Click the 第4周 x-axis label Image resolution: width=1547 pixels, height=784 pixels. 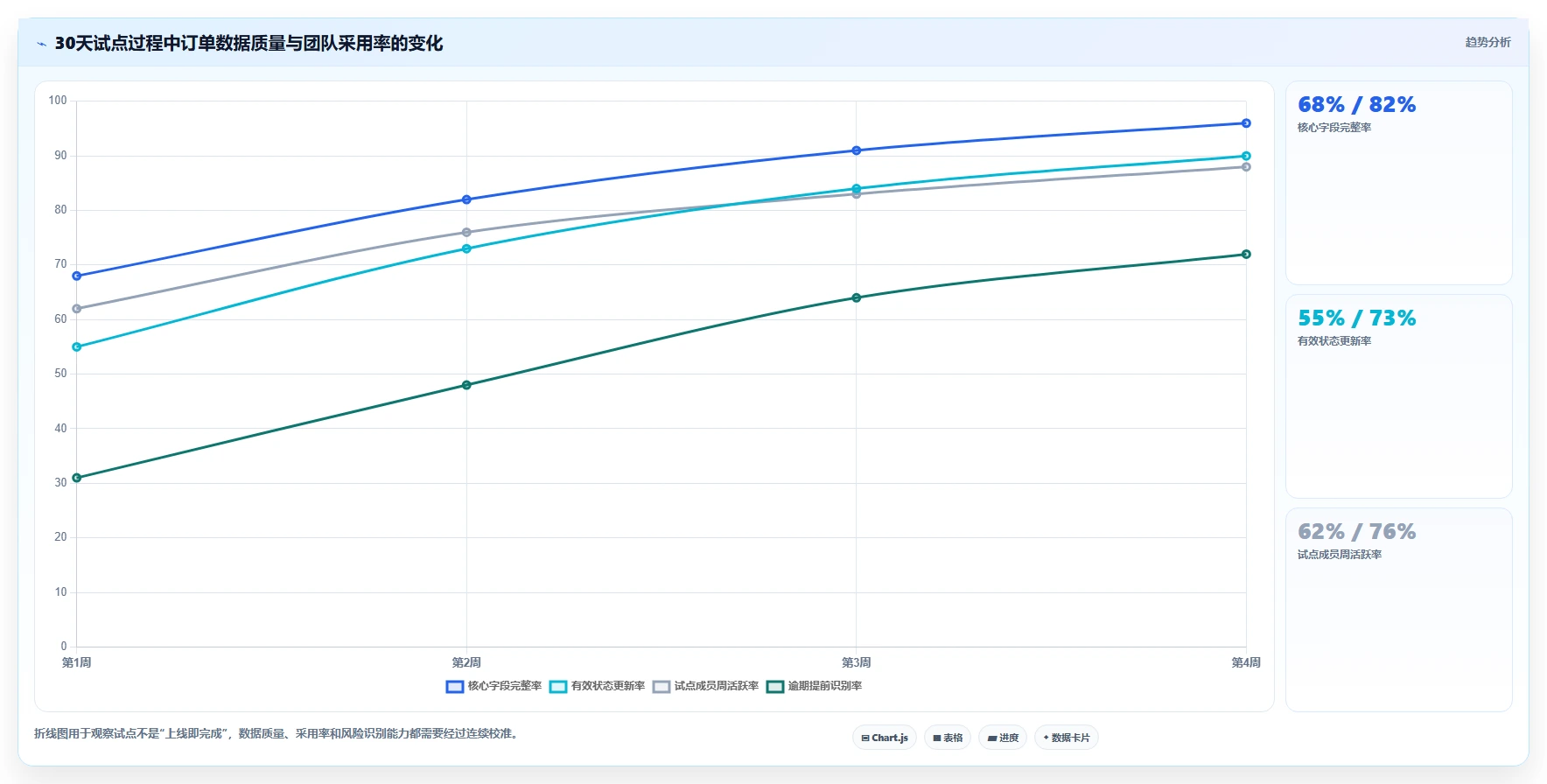tap(1246, 662)
